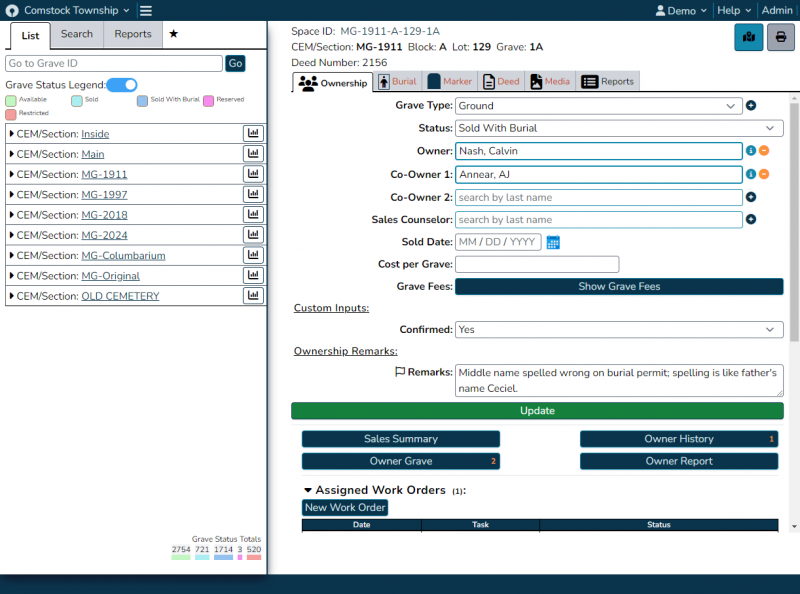Viewport: 800px width, 594px height.
Task: Click the favorites star icon
Action: (173, 34)
